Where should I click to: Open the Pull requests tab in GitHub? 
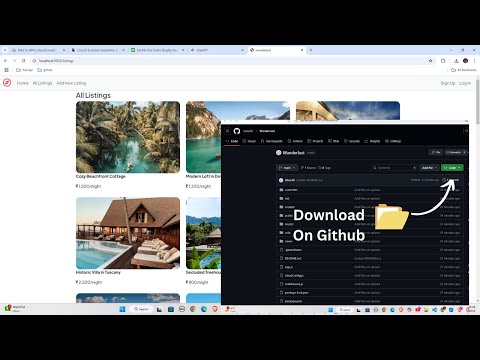pos(272,141)
